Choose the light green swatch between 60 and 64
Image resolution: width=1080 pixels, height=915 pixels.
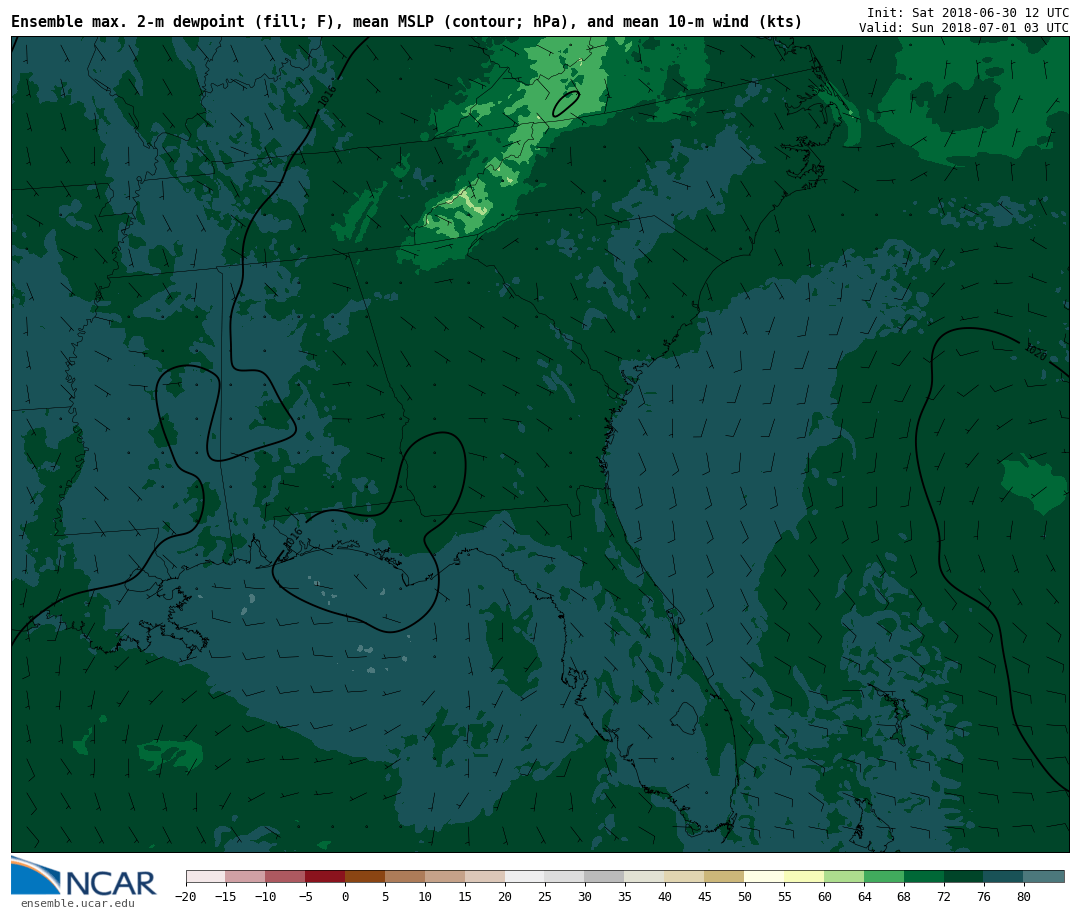pyautogui.click(x=844, y=876)
